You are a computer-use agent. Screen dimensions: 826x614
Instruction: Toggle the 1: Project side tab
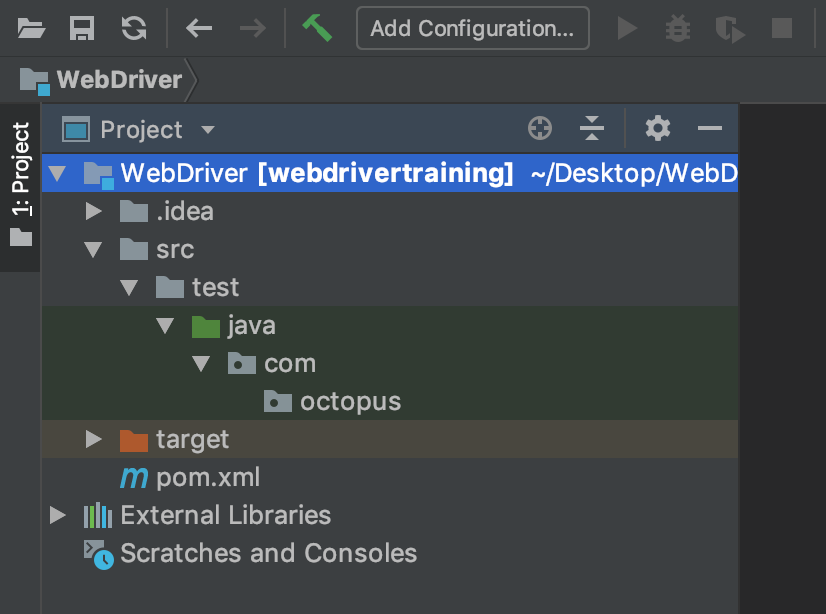[20, 185]
